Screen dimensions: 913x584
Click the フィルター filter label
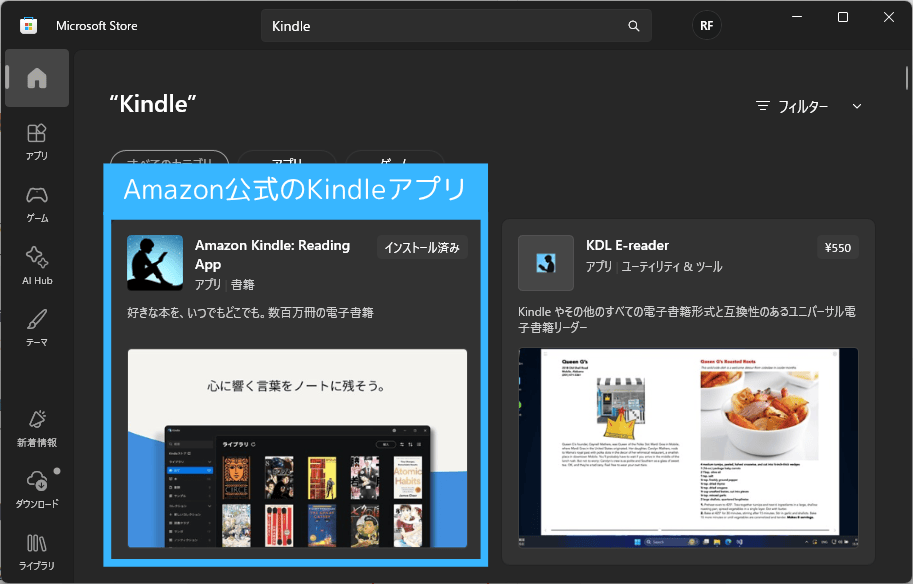click(x=802, y=107)
